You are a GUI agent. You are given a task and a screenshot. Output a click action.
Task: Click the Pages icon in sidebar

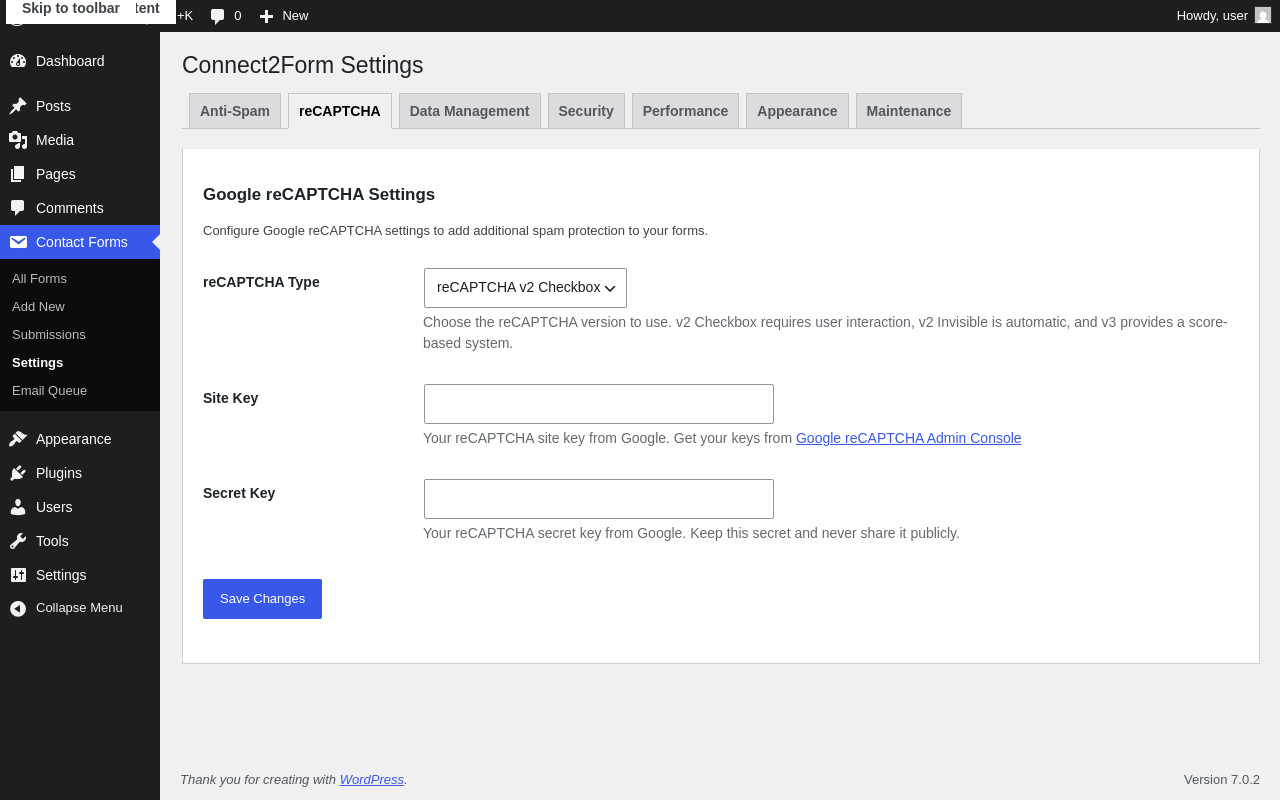(18, 174)
